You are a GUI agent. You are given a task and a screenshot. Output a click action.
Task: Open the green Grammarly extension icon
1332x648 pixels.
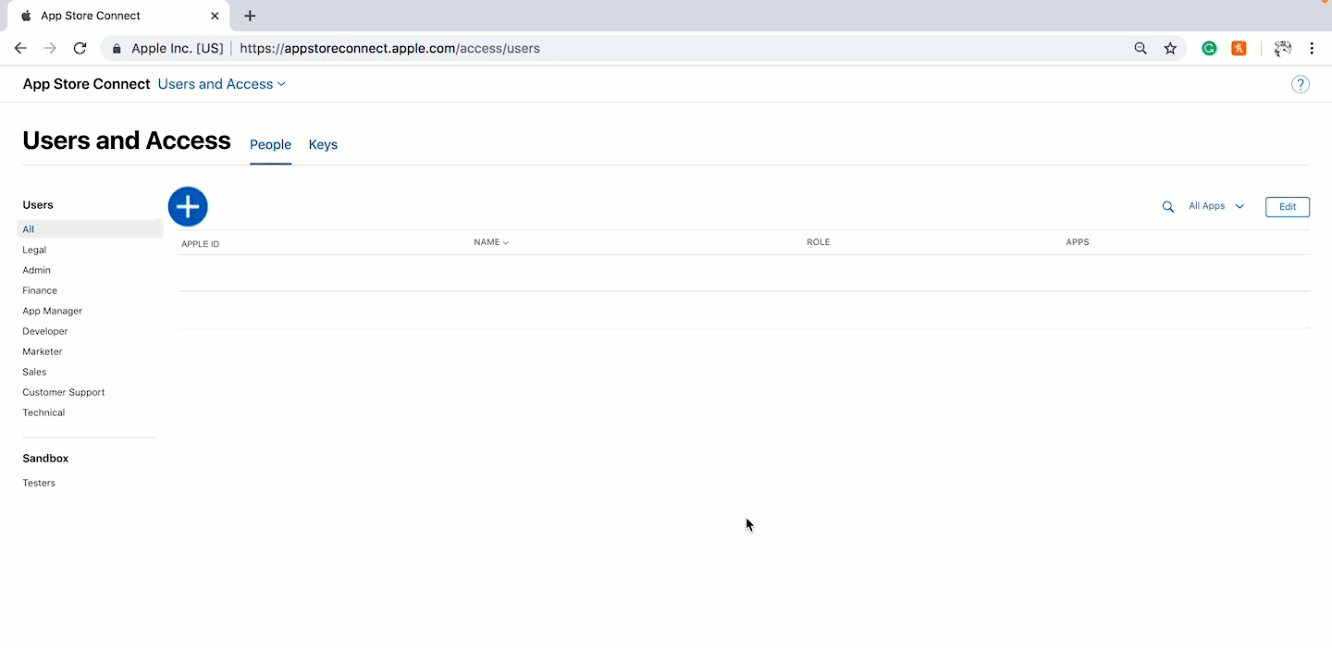tap(1209, 48)
